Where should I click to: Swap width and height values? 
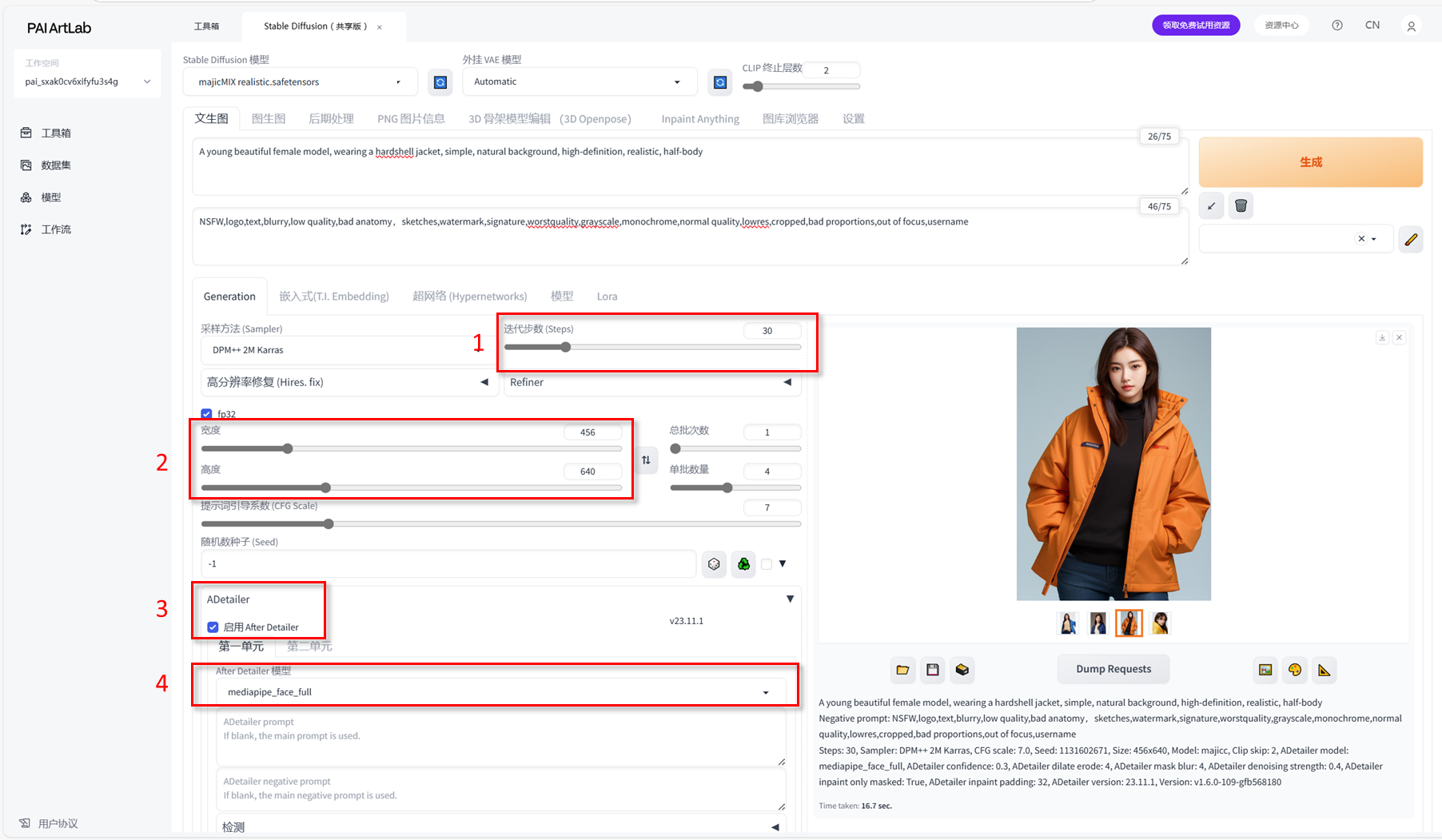(x=646, y=460)
